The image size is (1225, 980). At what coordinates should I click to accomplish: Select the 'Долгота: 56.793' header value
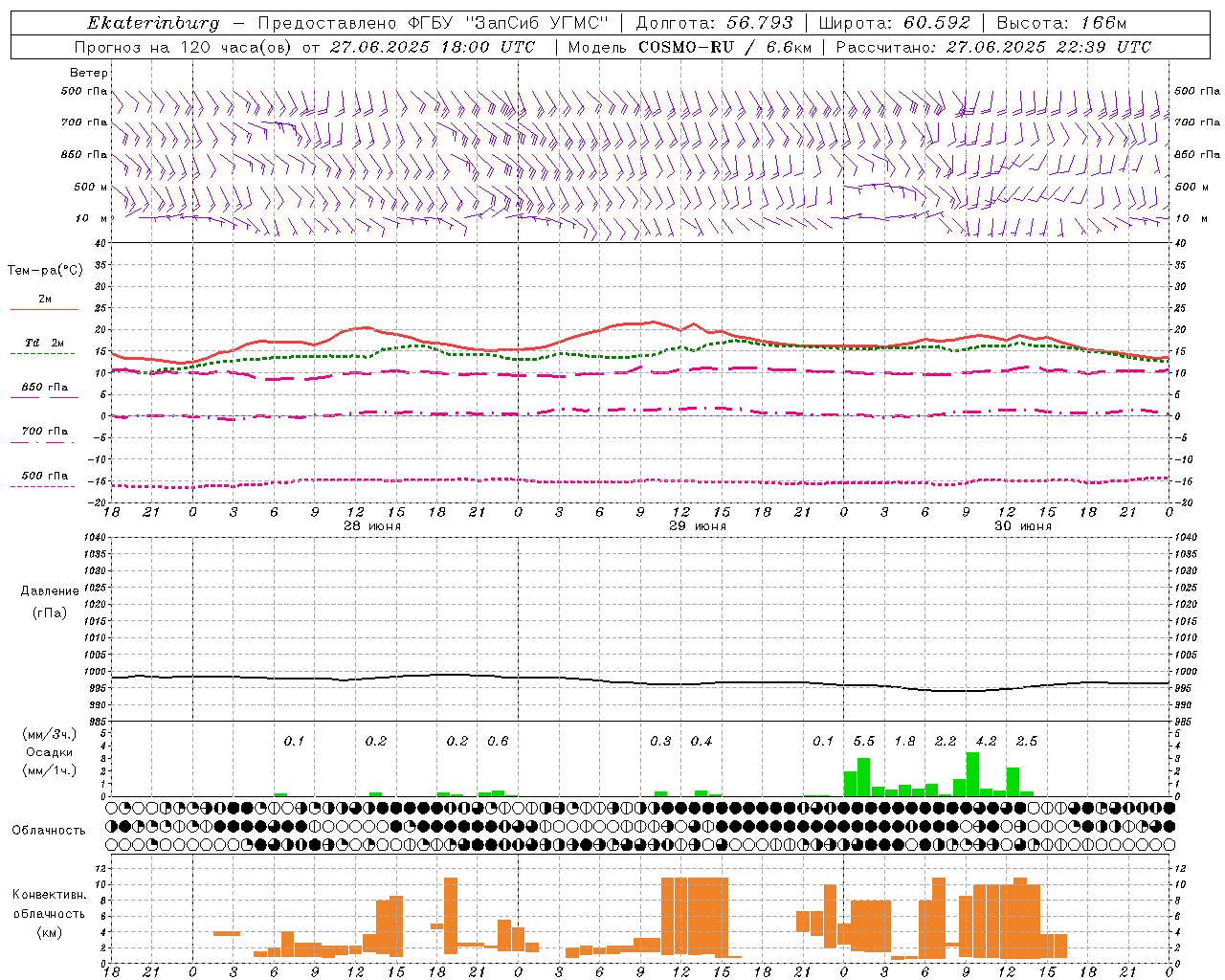pos(715,23)
